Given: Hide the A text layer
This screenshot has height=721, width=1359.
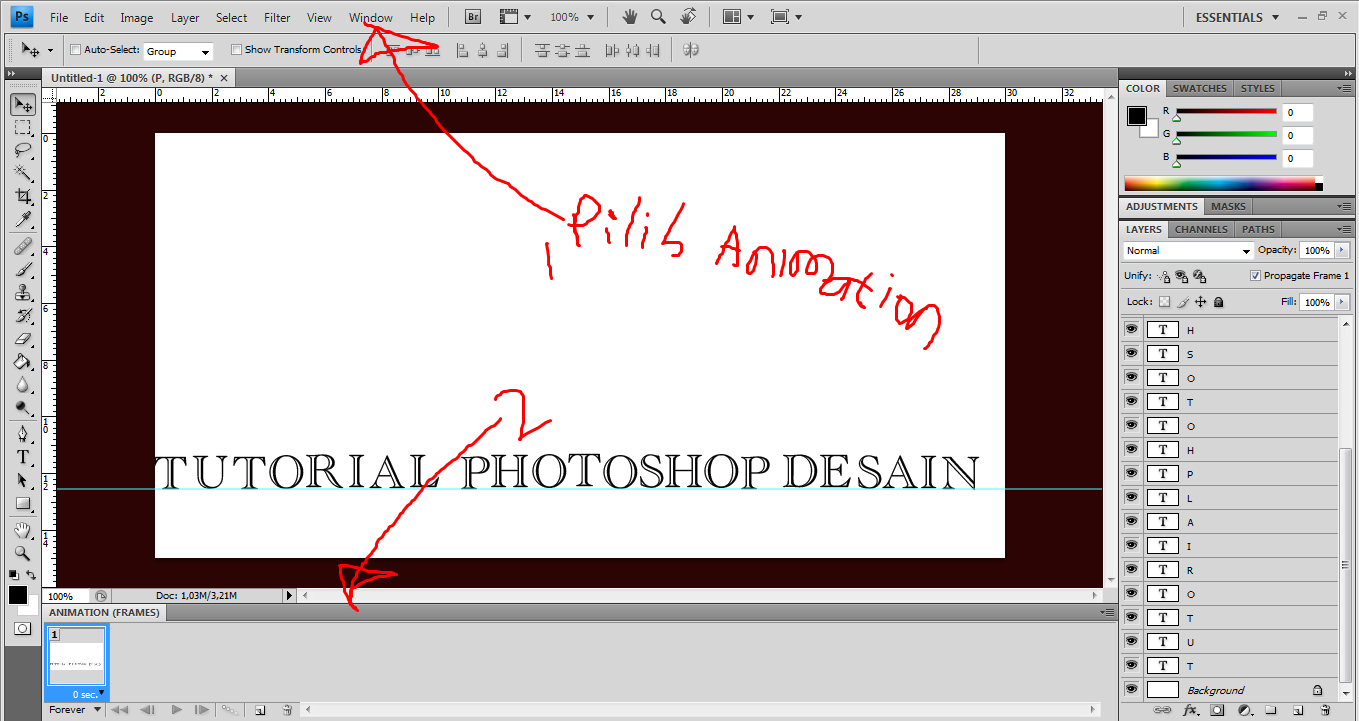Looking at the screenshot, I should [1131, 521].
